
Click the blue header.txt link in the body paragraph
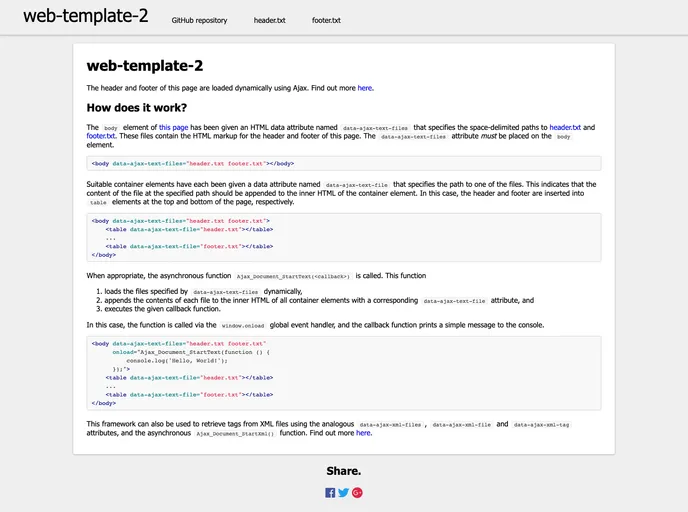click(x=565, y=128)
